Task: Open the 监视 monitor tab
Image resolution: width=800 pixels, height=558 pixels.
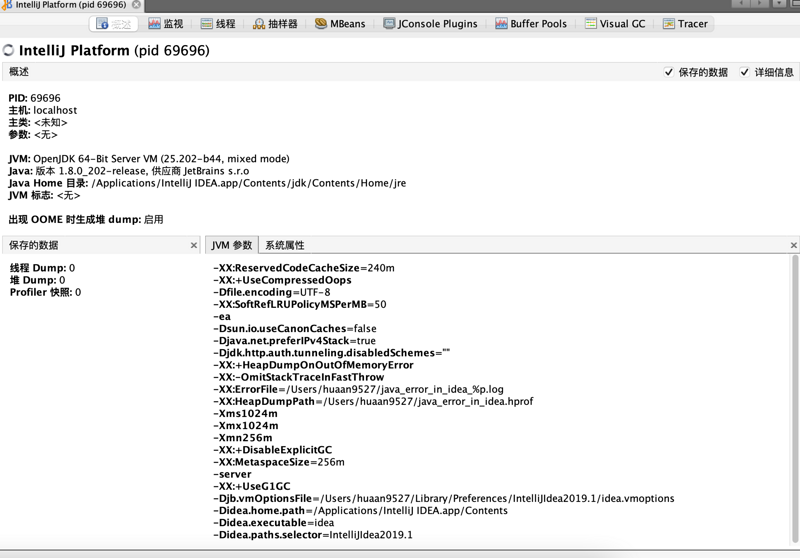Action: pyautogui.click(x=166, y=24)
